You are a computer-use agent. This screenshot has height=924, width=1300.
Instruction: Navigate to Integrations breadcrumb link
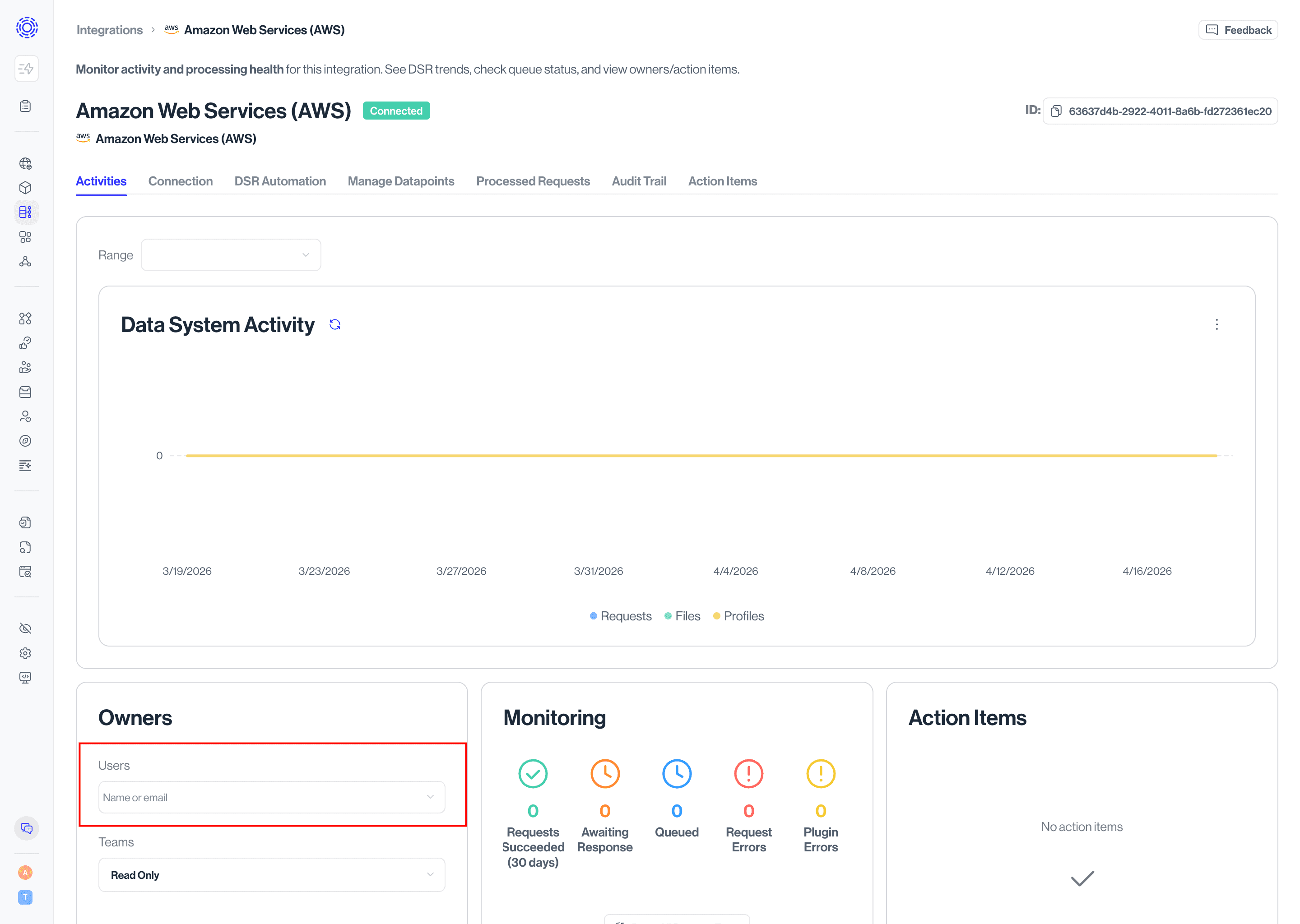pos(109,30)
